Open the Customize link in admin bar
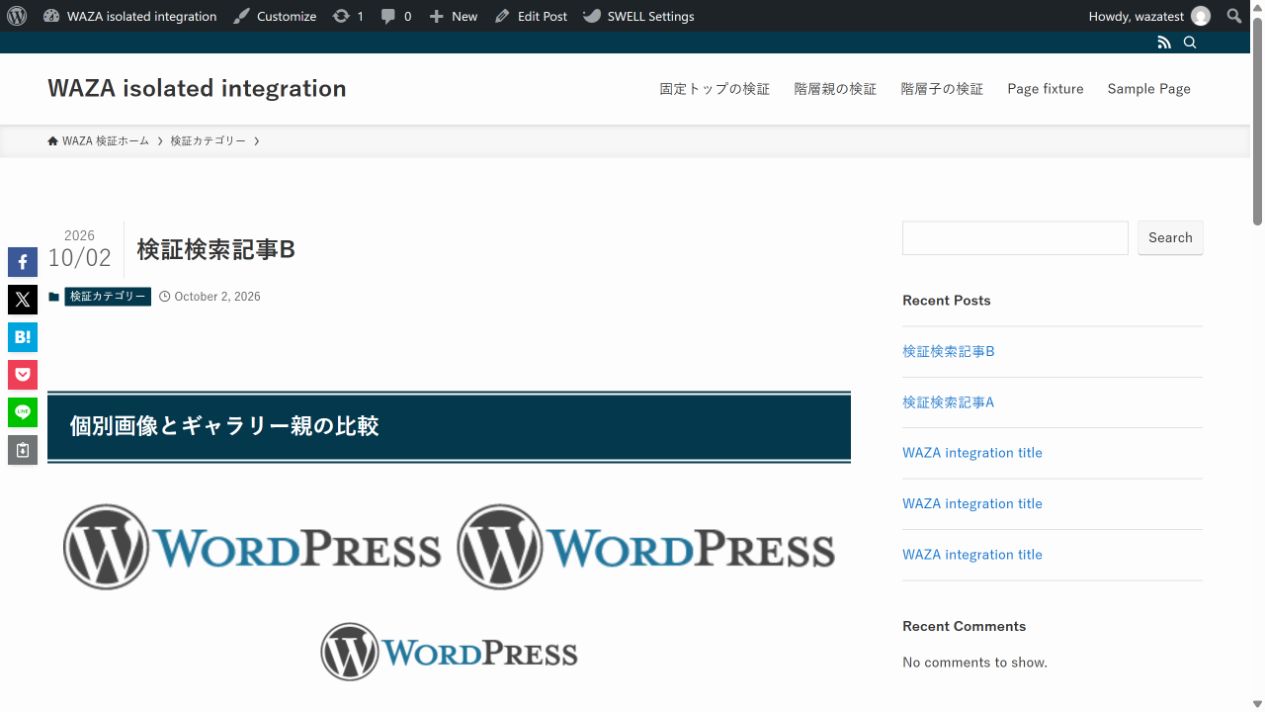 pyautogui.click(x=275, y=16)
